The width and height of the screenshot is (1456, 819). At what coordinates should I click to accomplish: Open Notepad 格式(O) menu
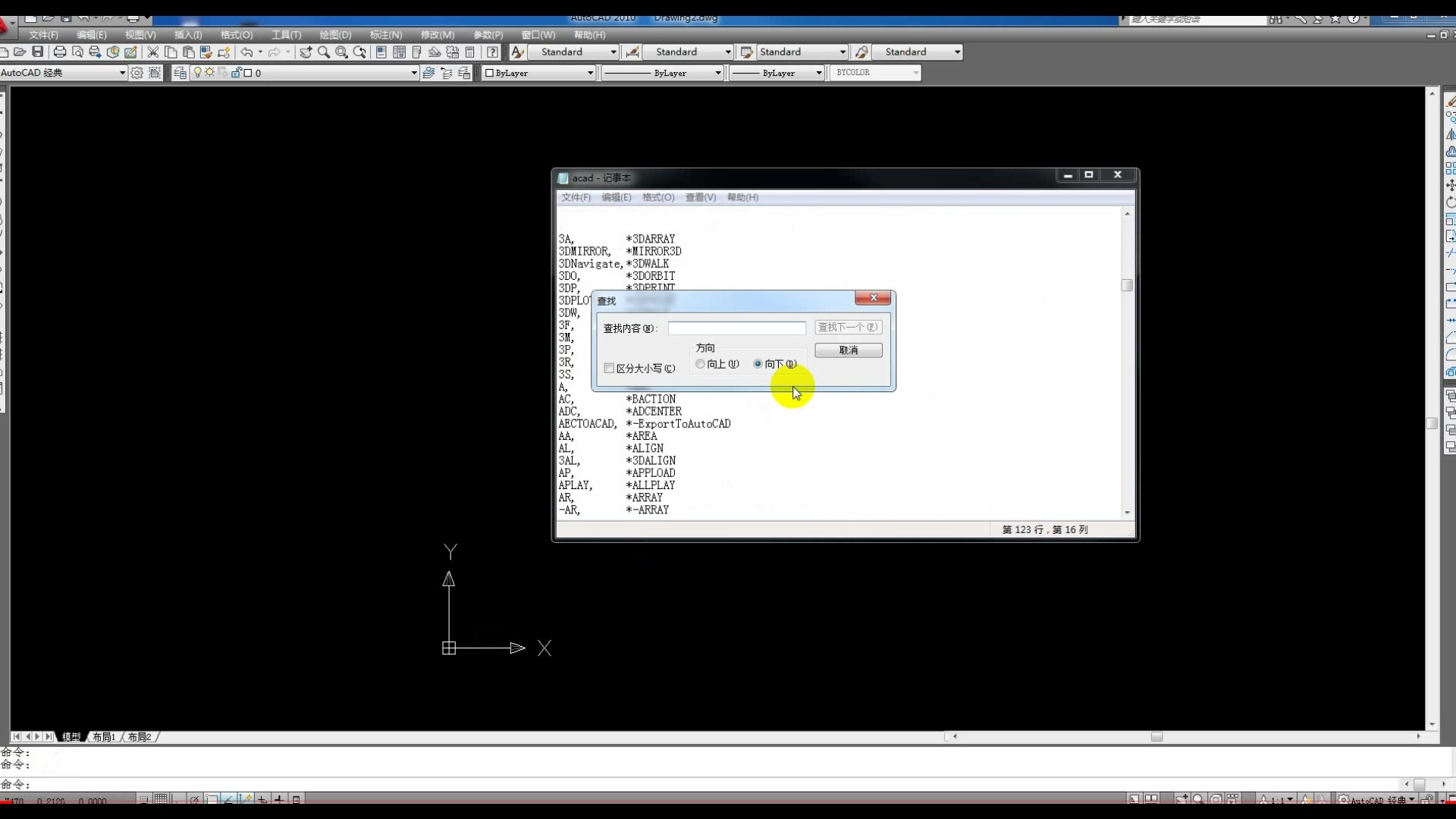click(x=658, y=197)
